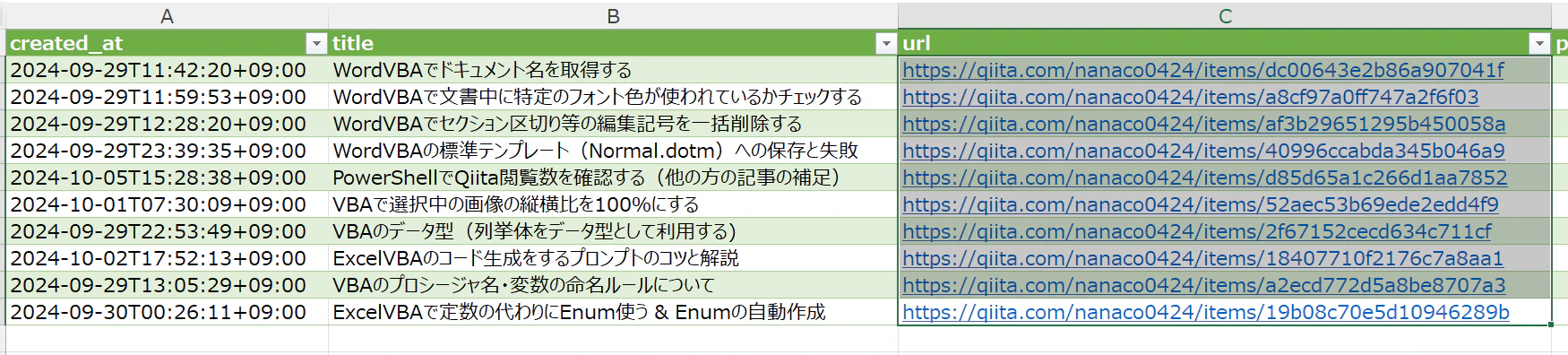Select cell 2024-10-02T17:52:13+09:00

pos(167,258)
